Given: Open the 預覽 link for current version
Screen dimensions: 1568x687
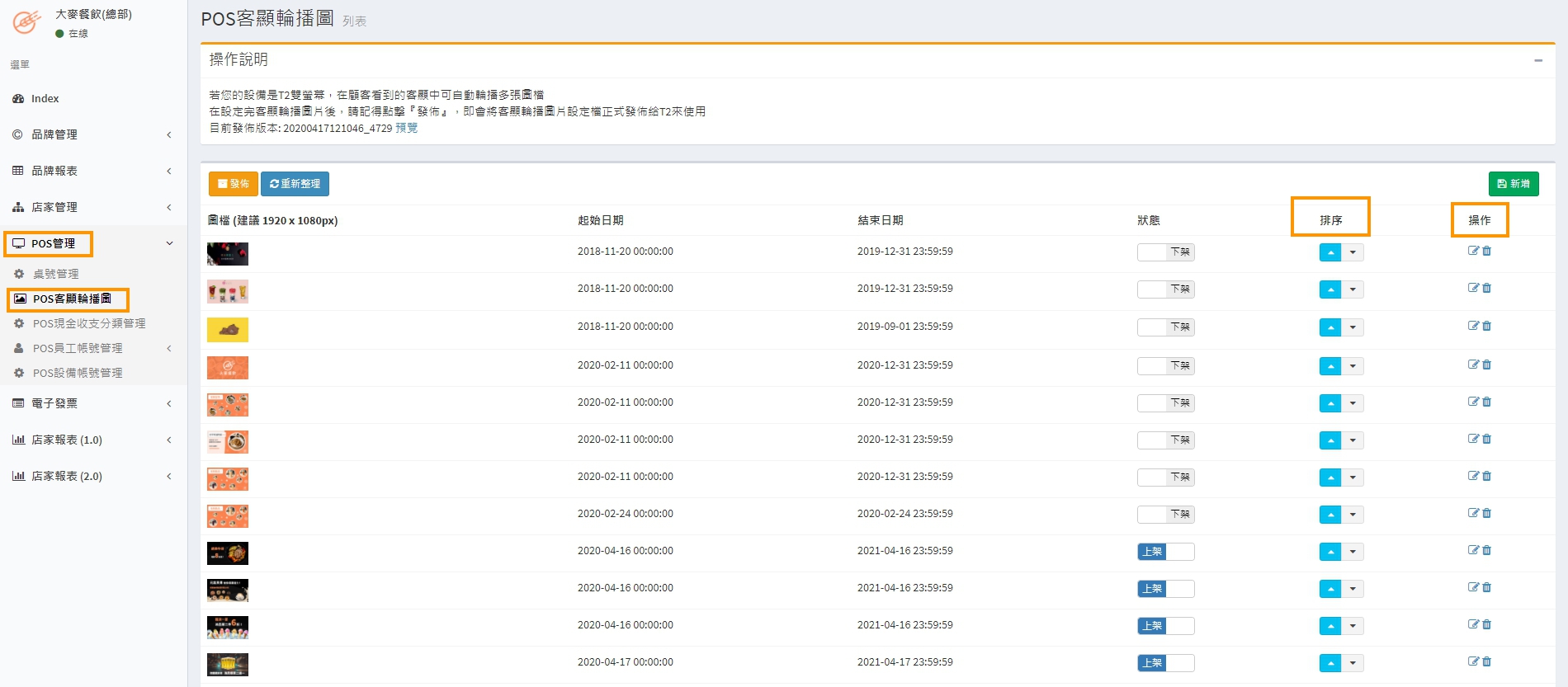Looking at the screenshot, I should (406, 128).
